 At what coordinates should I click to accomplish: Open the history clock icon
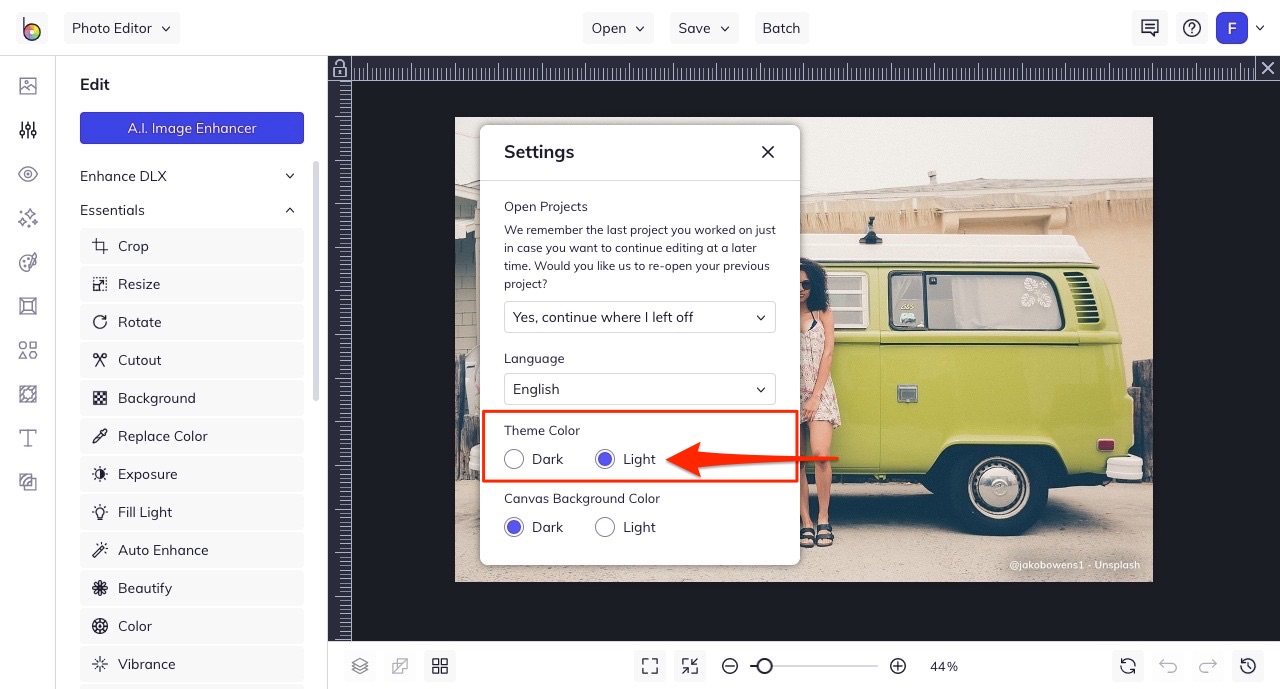[x=1248, y=666]
